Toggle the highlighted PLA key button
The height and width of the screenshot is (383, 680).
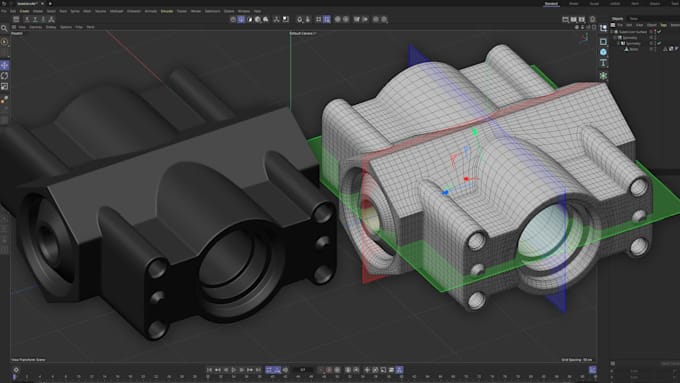click(399, 370)
